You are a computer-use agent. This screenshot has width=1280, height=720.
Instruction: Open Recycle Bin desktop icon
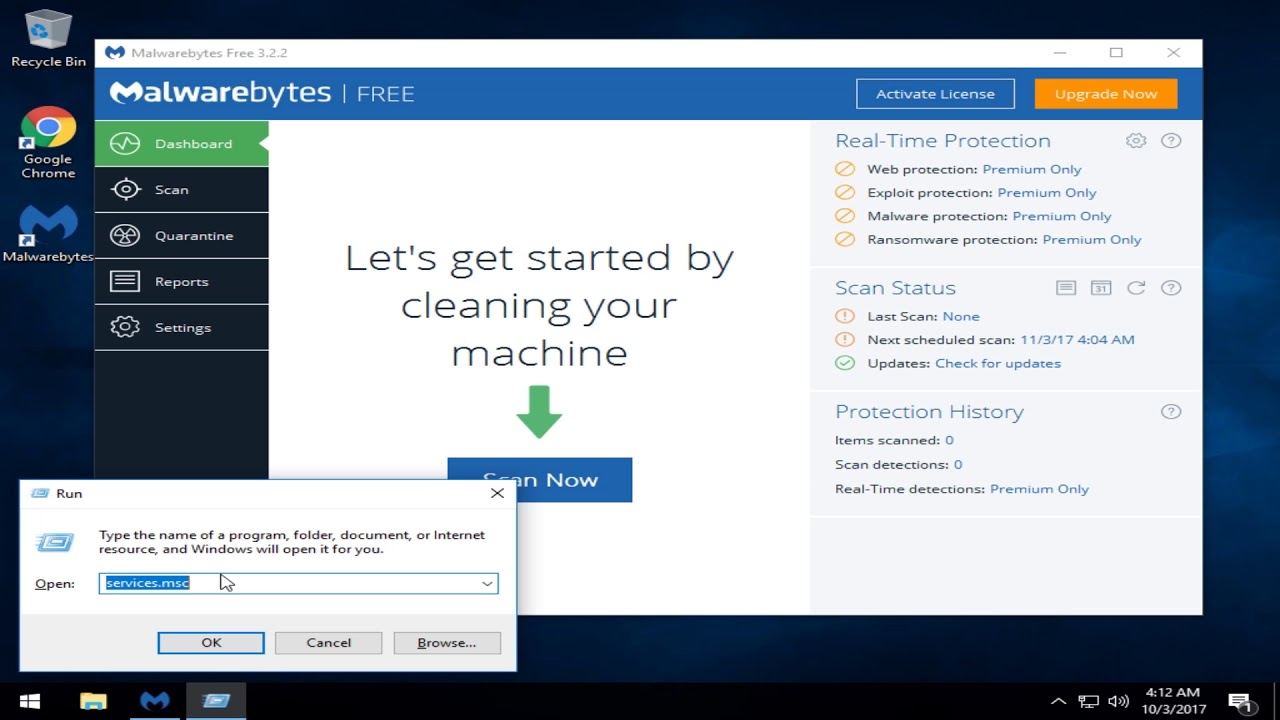48,39
